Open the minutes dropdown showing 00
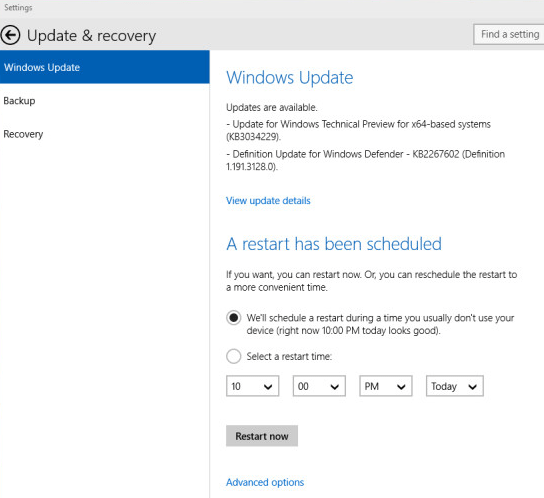 point(319,386)
